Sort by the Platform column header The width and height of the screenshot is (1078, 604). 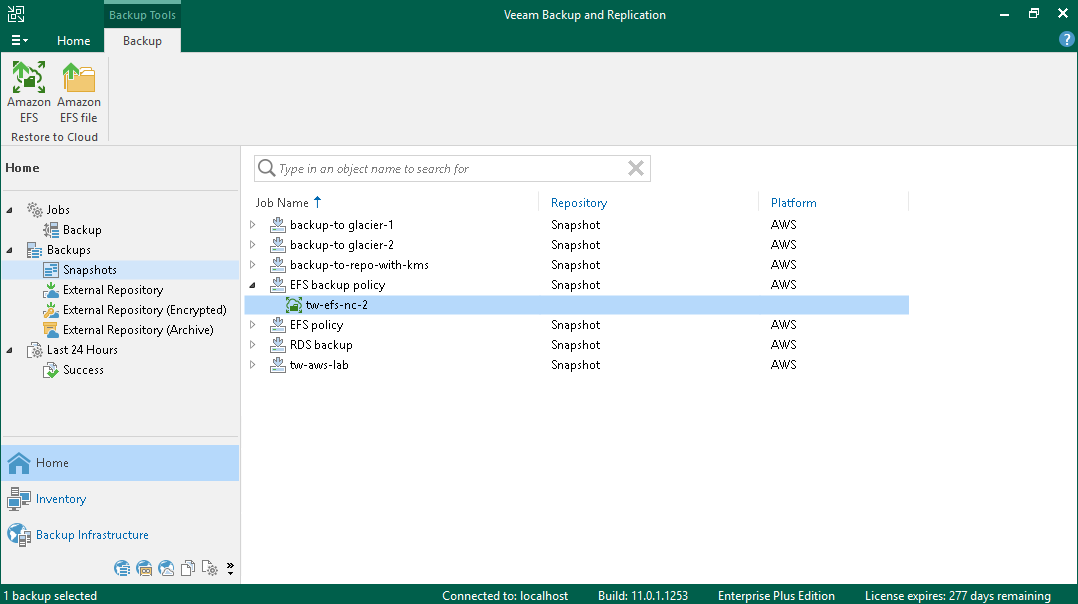(793, 203)
